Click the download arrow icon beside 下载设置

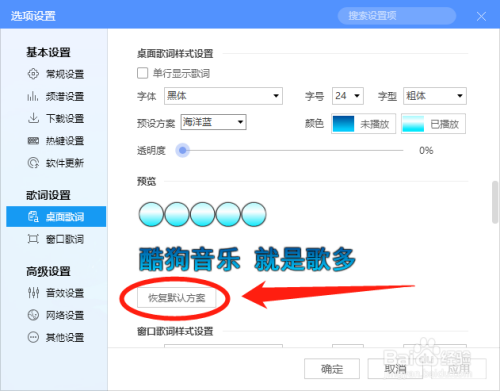[33, 118]
